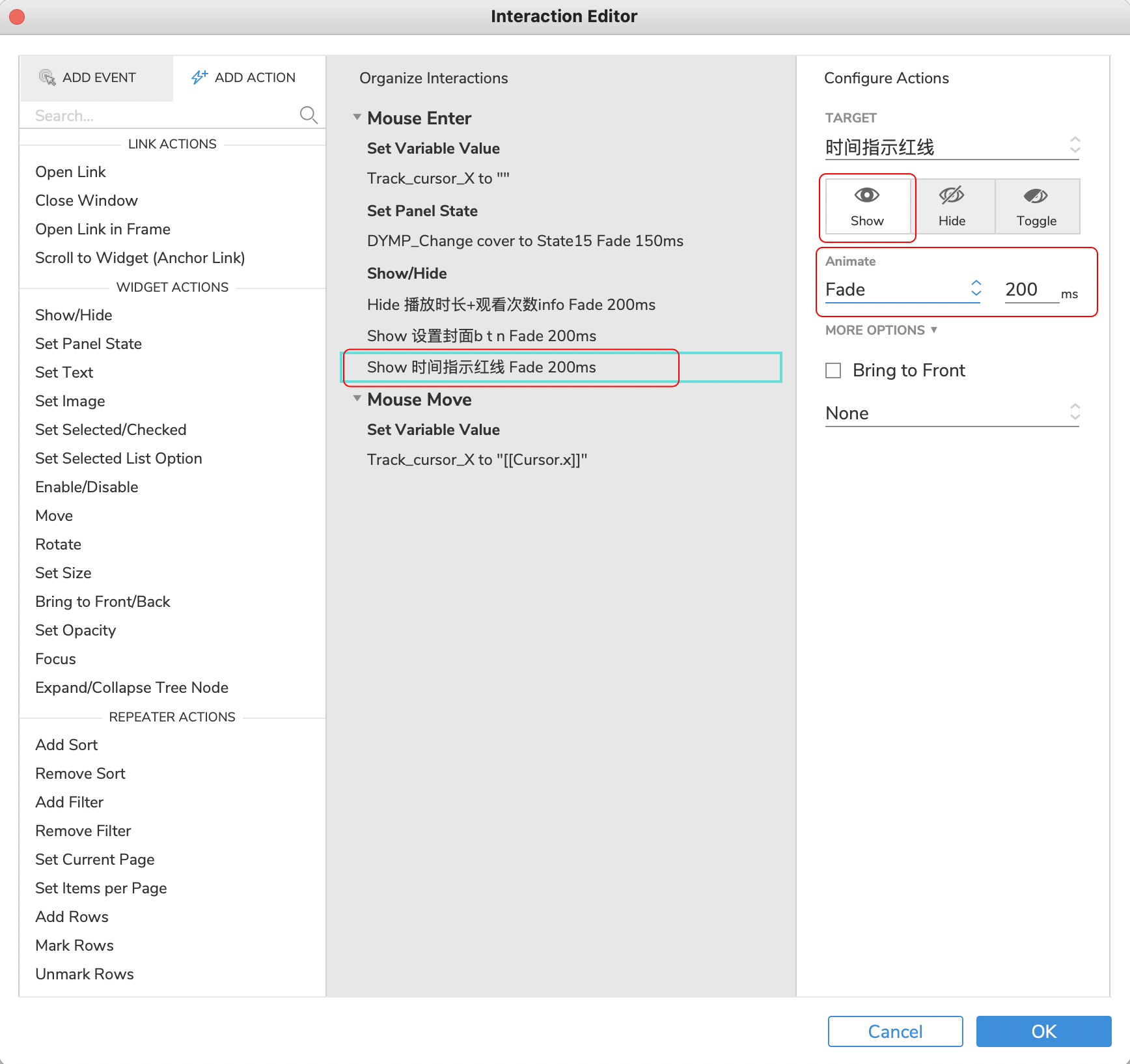This screenshot has width=1130, height=1064.
Task: Collapse the Mouse Move event group
Action: (357, 399)
